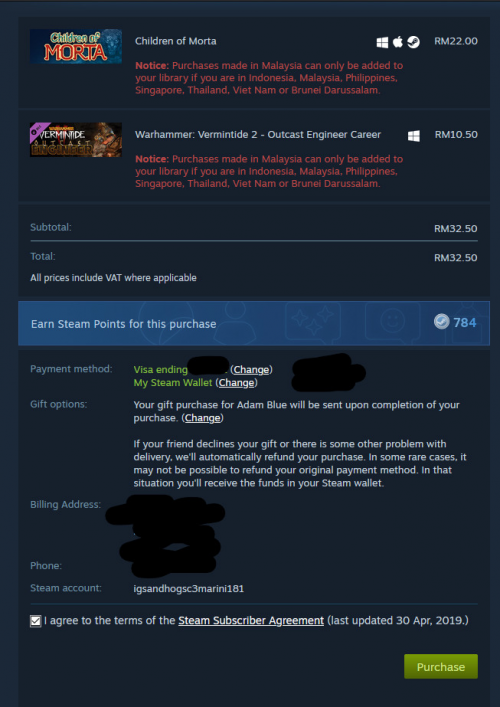Change the gift options for Adam Blue
The height and width of the screenshot is (707, 500).
pyautogui.click(x=202, y=418)
